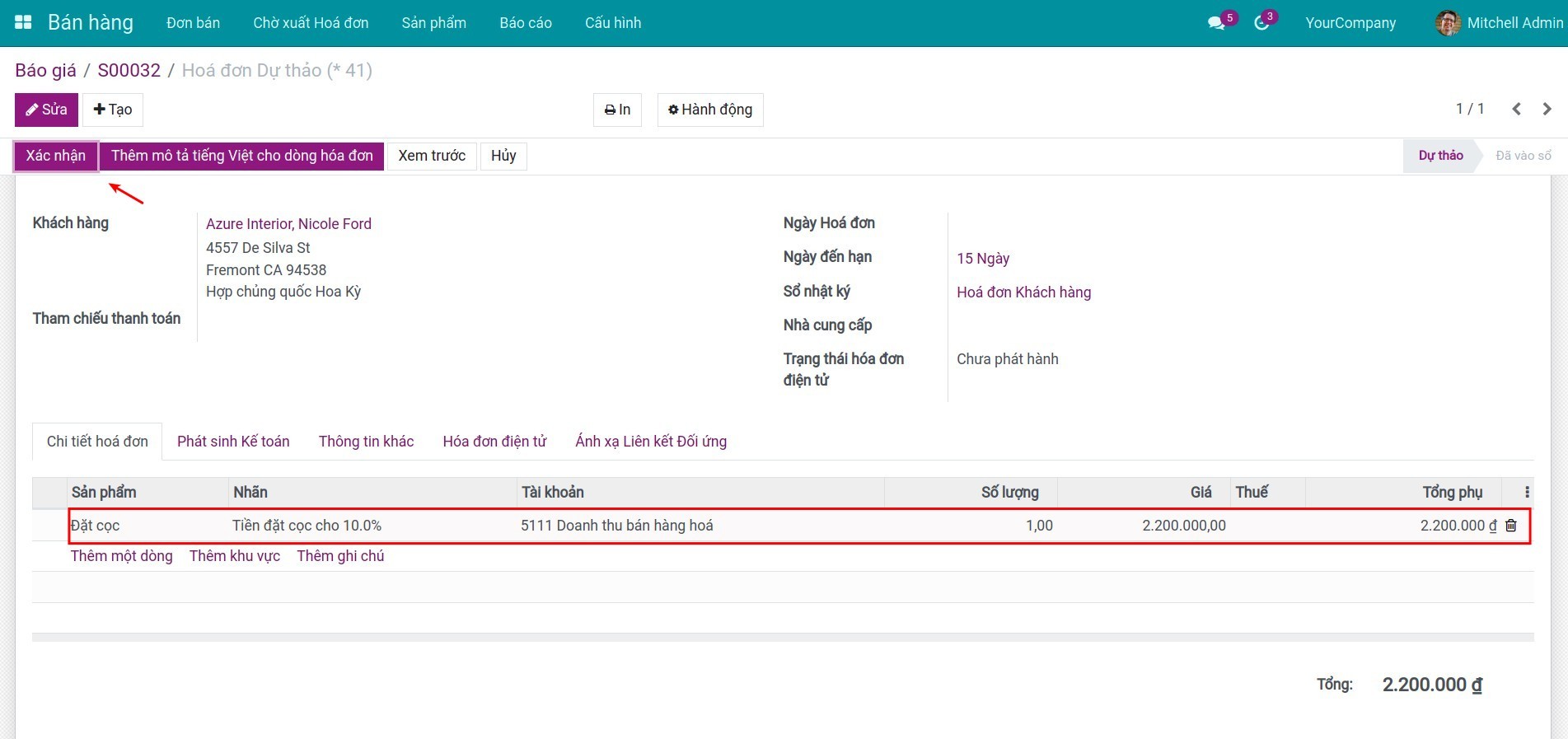1568x739 pixels.
Task: Click the Mitchell Admin user avatar
Action: 1448,23
